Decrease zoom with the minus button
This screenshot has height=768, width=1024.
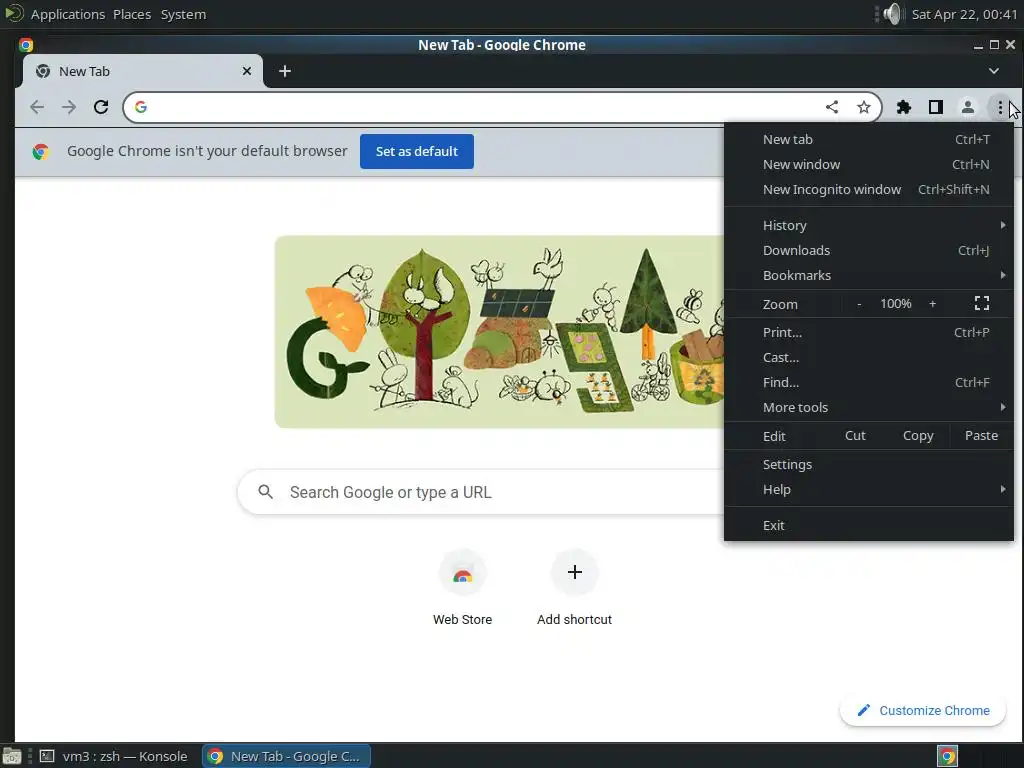point(859,304)
